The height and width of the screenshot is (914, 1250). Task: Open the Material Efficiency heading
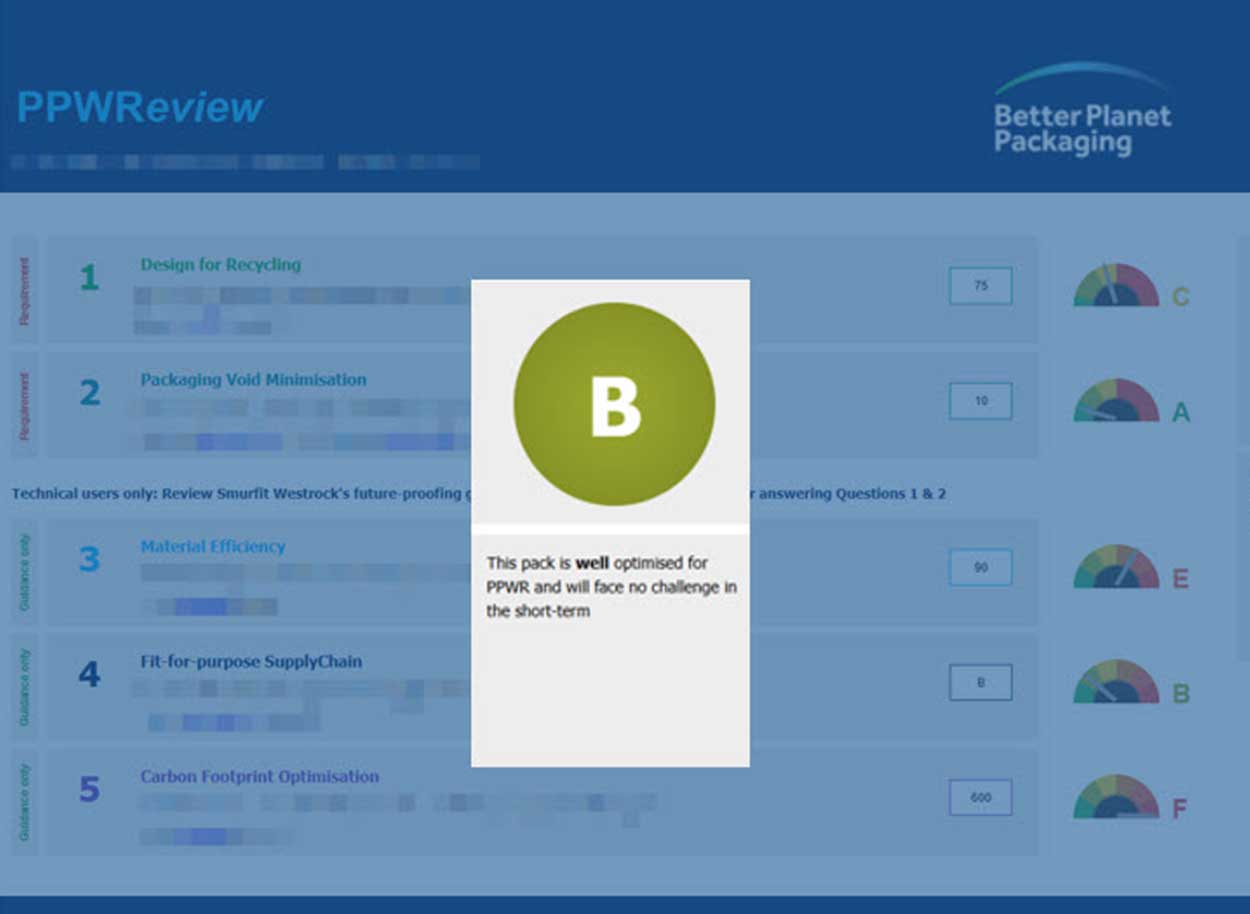pyautogui.click(x=213, y=547)
